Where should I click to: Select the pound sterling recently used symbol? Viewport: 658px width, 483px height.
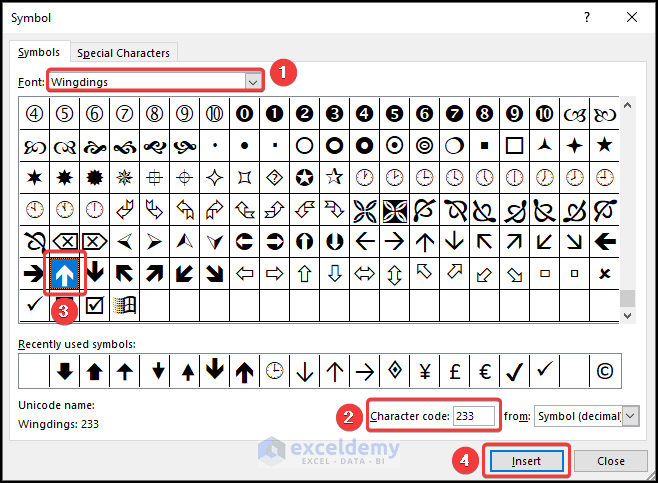pos(454,371)
